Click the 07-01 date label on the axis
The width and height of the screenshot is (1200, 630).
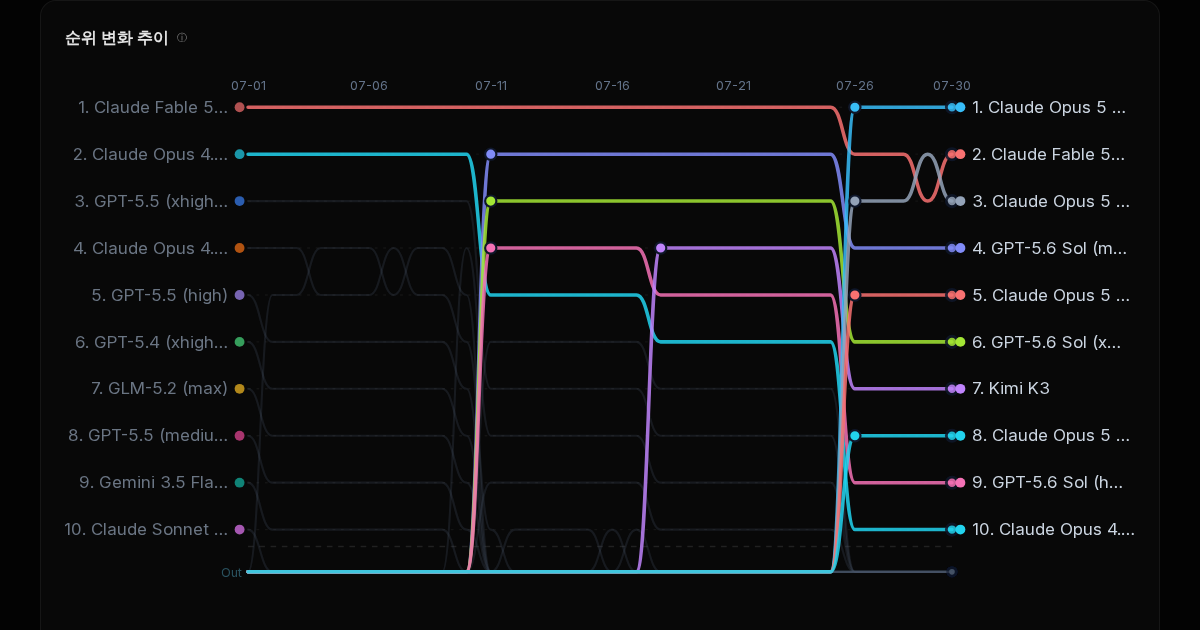(x=248, y=86)
